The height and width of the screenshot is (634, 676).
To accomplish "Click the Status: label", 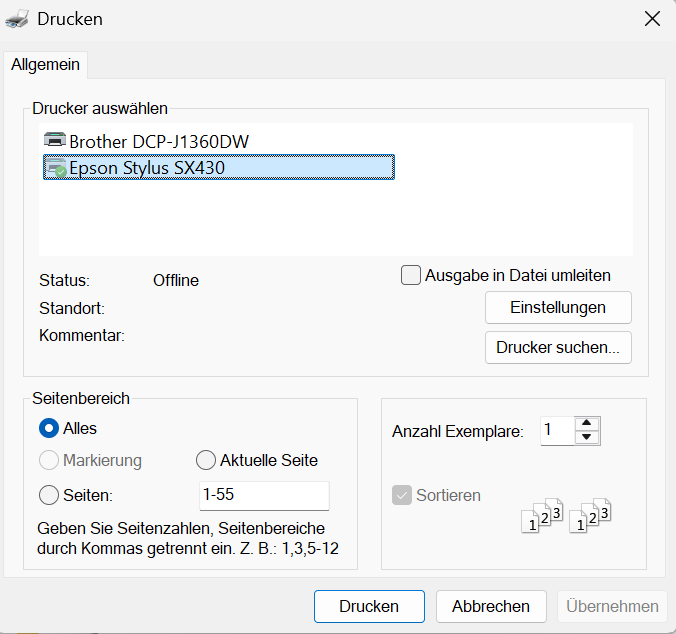I will [65, 281].
